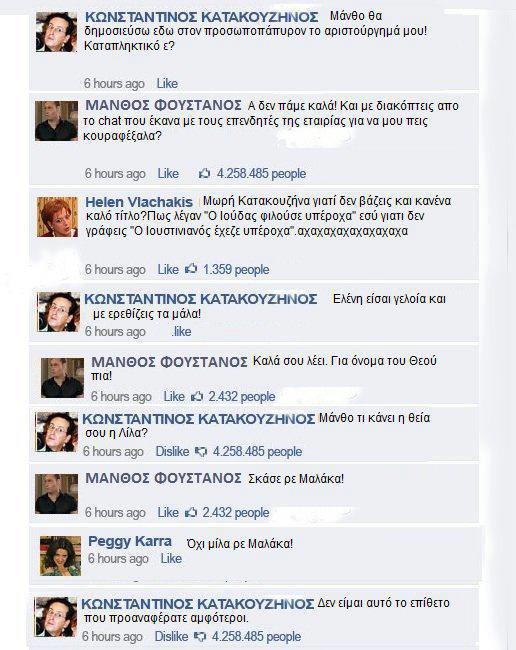
Task: Open Helen Vlachakis profile name link
Action: (x=139, y=202)
